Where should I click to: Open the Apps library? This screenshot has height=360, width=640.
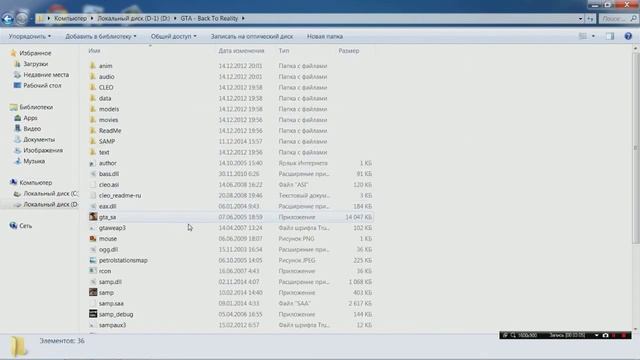tap(30, 118)
